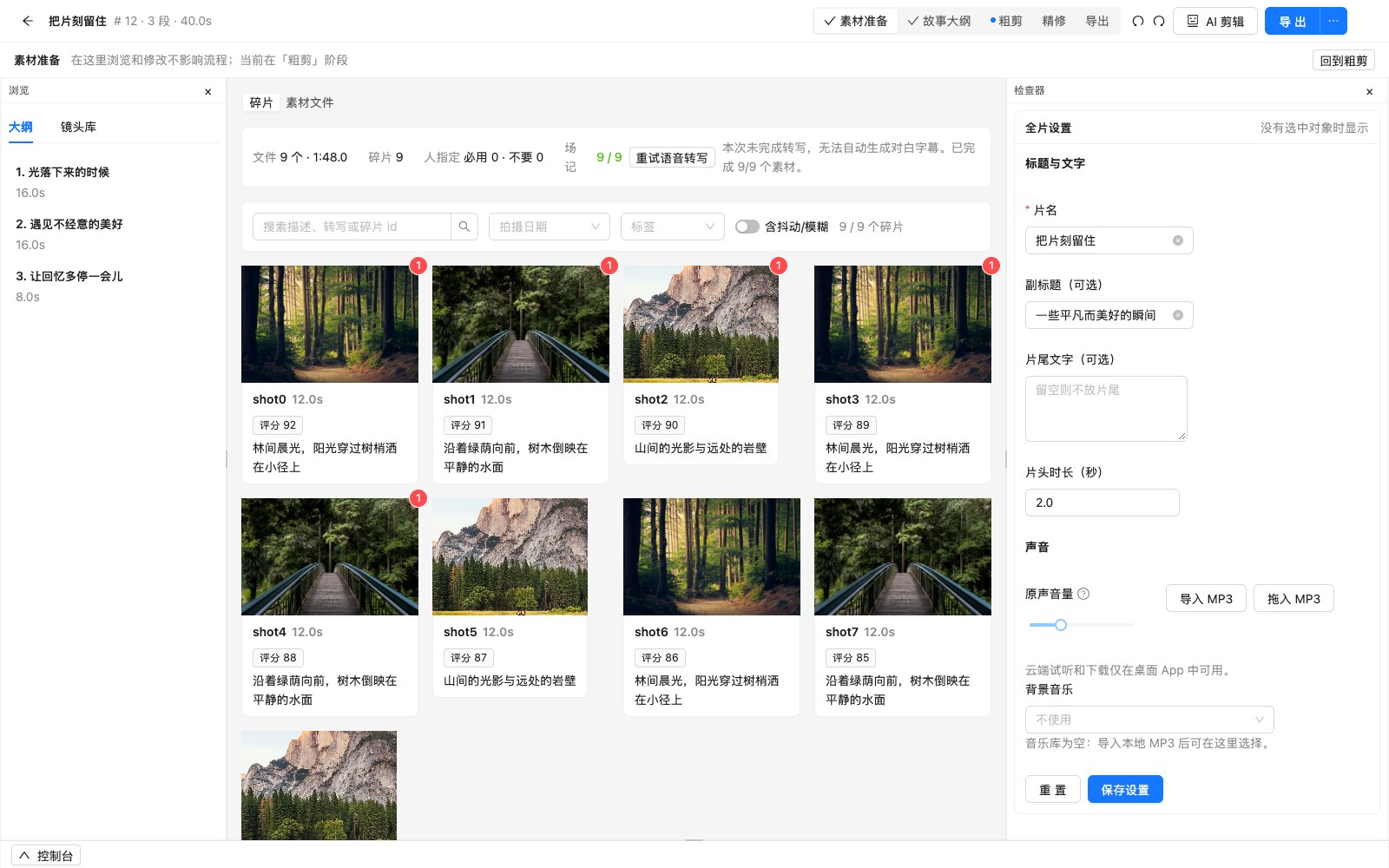Click the red badge on shot0 thumbnail

418,266
